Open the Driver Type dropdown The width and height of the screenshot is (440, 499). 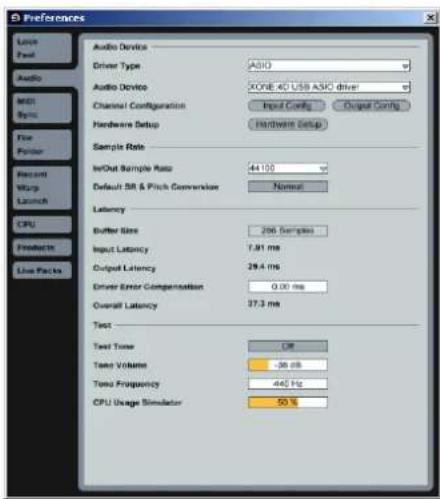[329, 66]
